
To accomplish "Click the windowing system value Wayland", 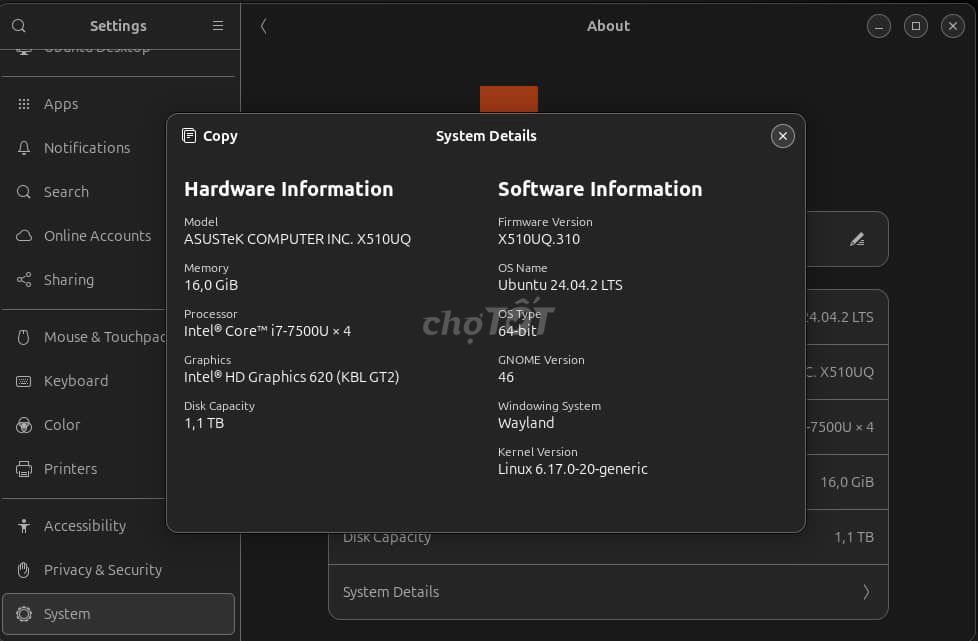I will [526, 423].
